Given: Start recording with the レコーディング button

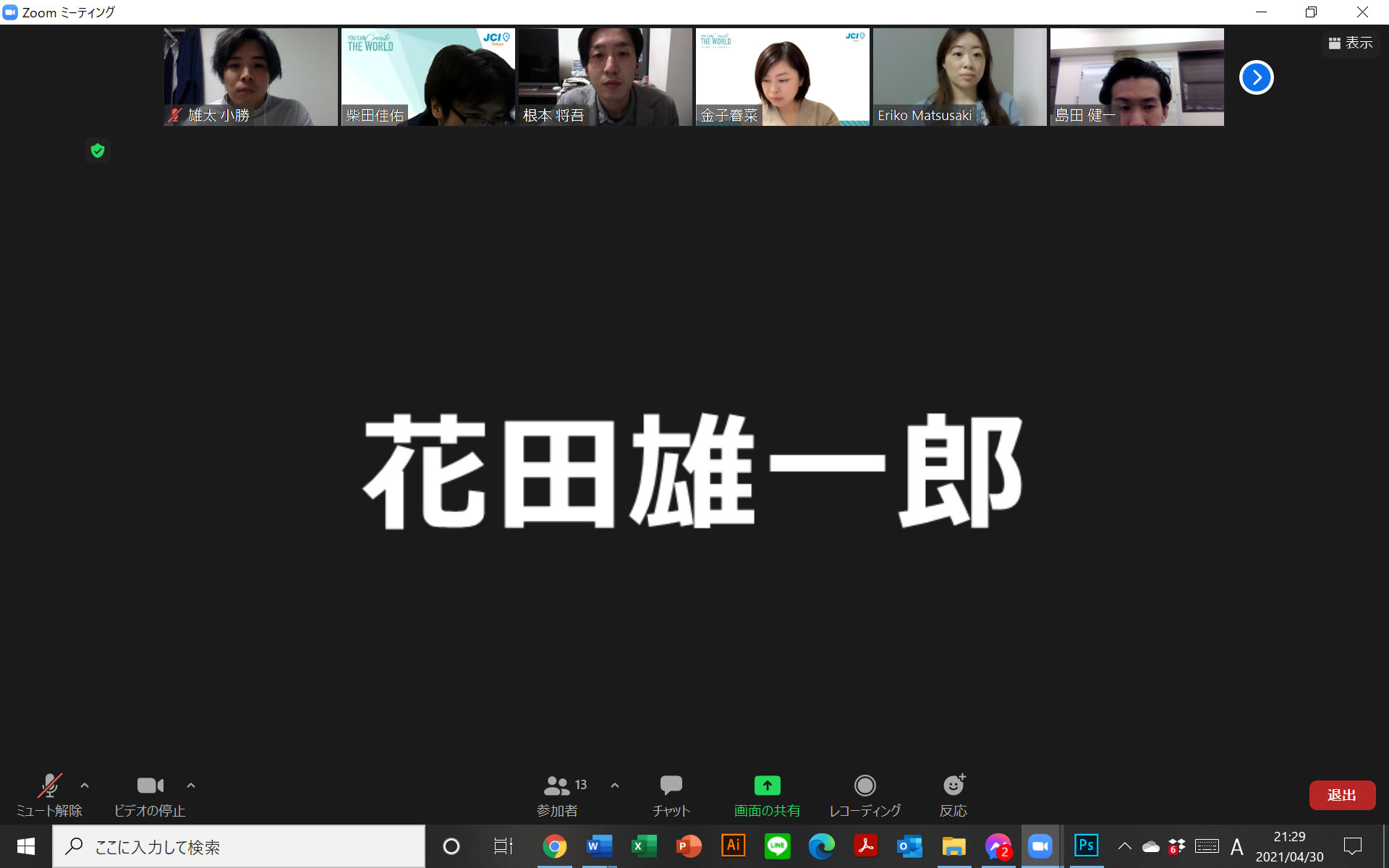Looking at the screenshot, I should click(x=865, y=794).
